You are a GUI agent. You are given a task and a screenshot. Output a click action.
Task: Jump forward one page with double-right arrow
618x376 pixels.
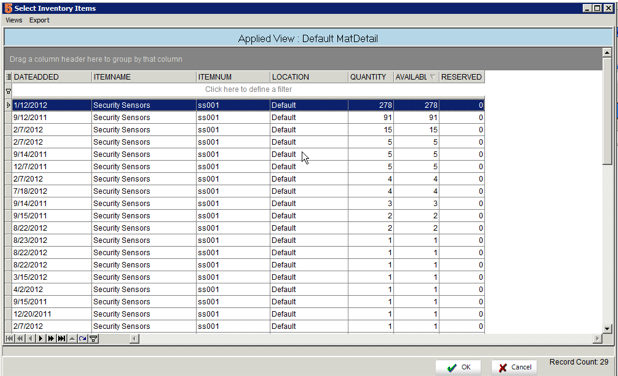tap(51, 339)
